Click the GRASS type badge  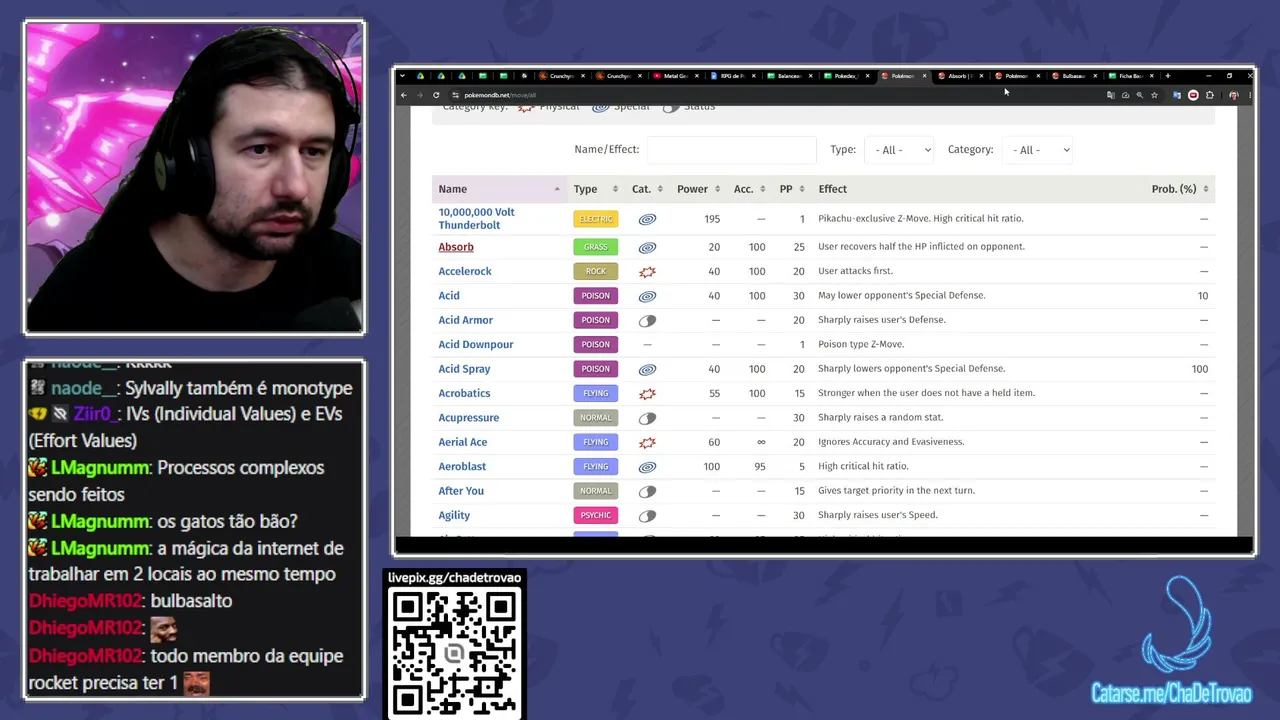pos(595,247)
